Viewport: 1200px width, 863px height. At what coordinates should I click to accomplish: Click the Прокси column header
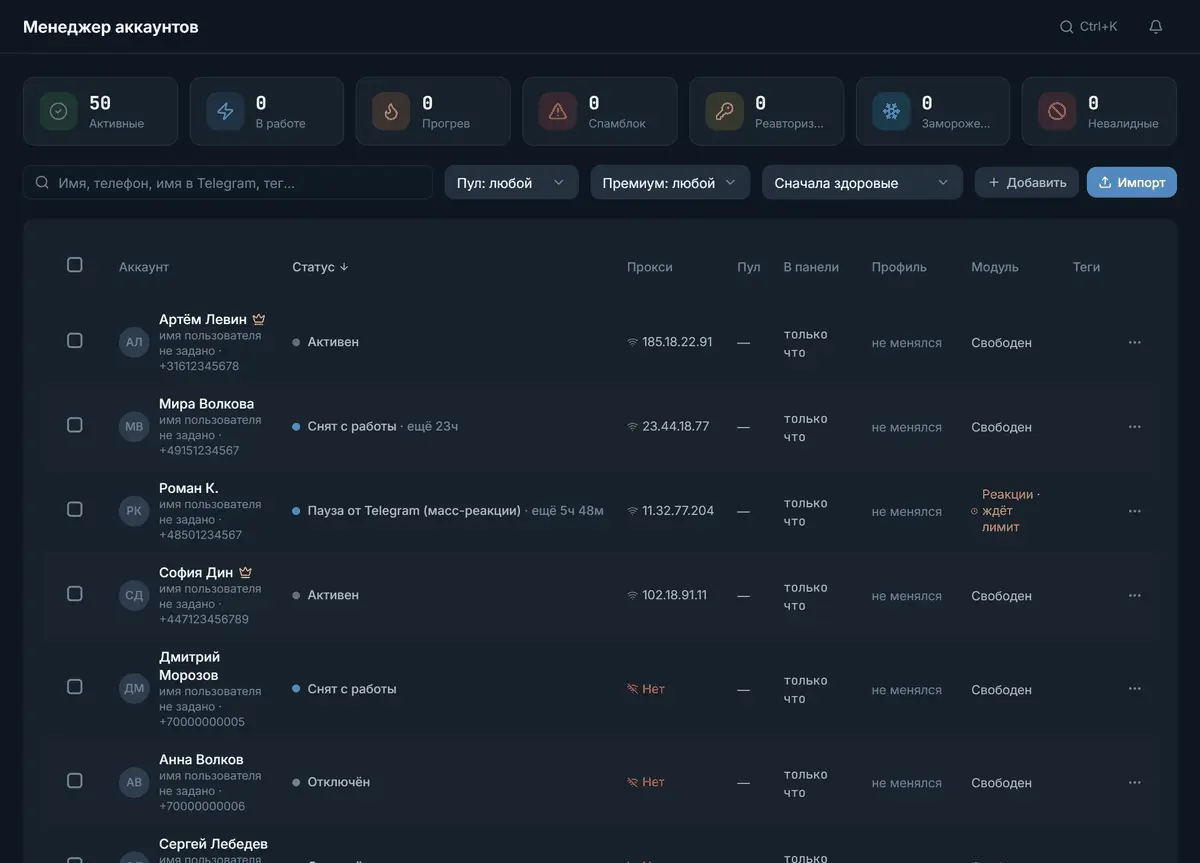click(x=650, y=267)
